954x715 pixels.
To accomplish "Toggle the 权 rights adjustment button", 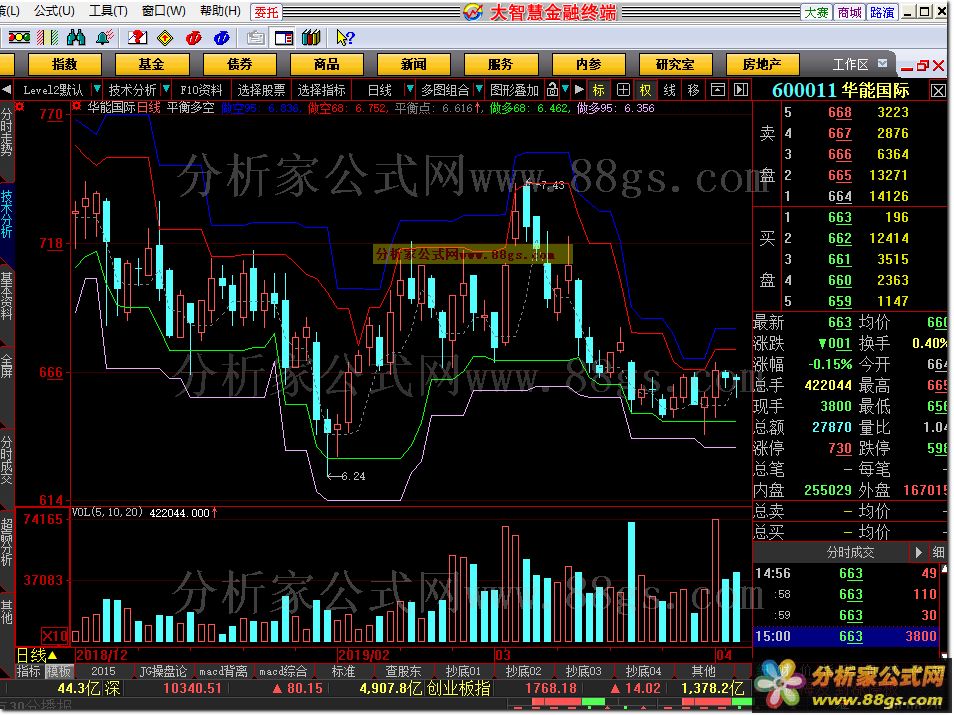I will [646, 90].
